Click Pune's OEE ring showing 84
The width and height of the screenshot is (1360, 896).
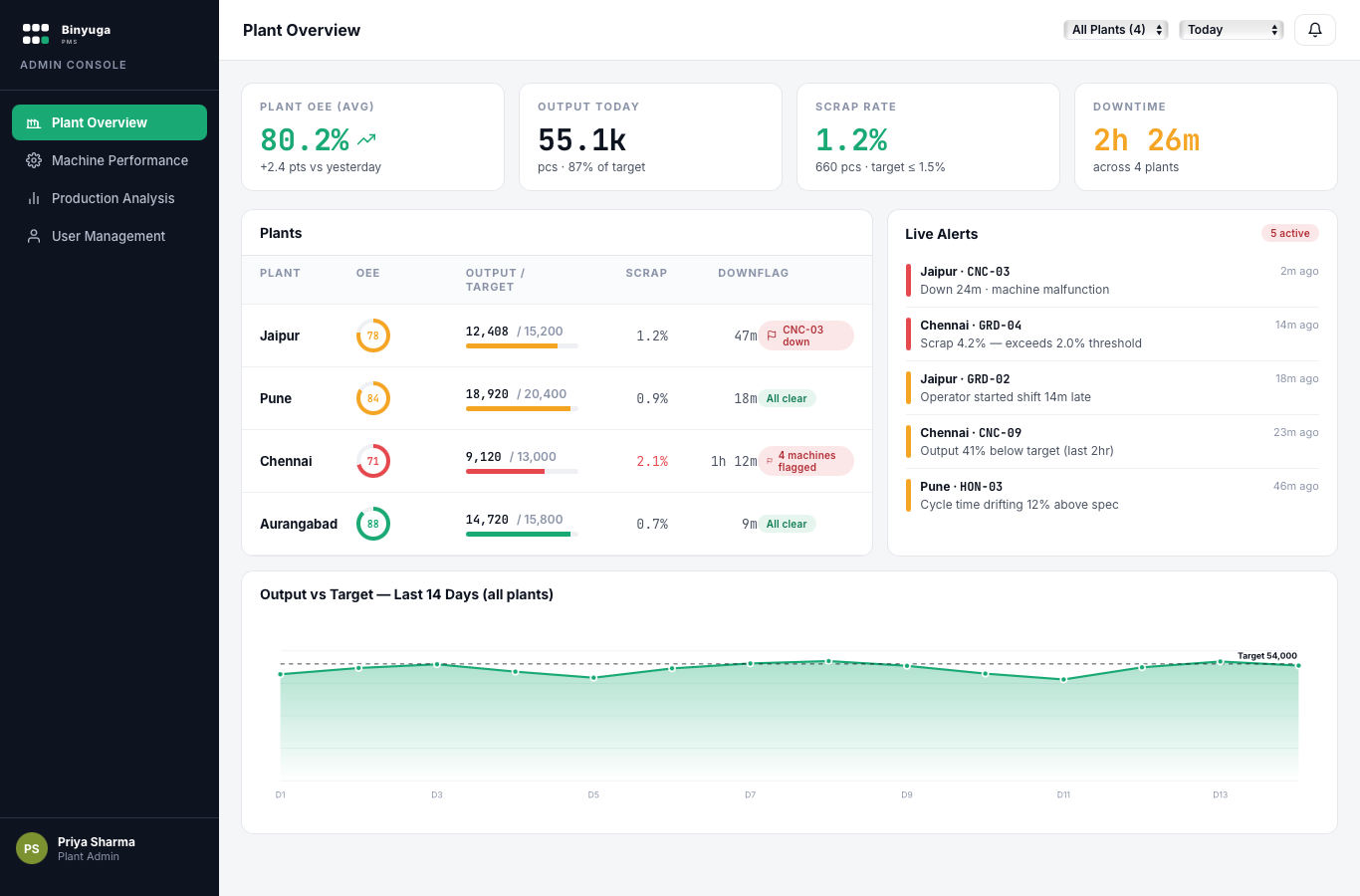coord(373,398)
